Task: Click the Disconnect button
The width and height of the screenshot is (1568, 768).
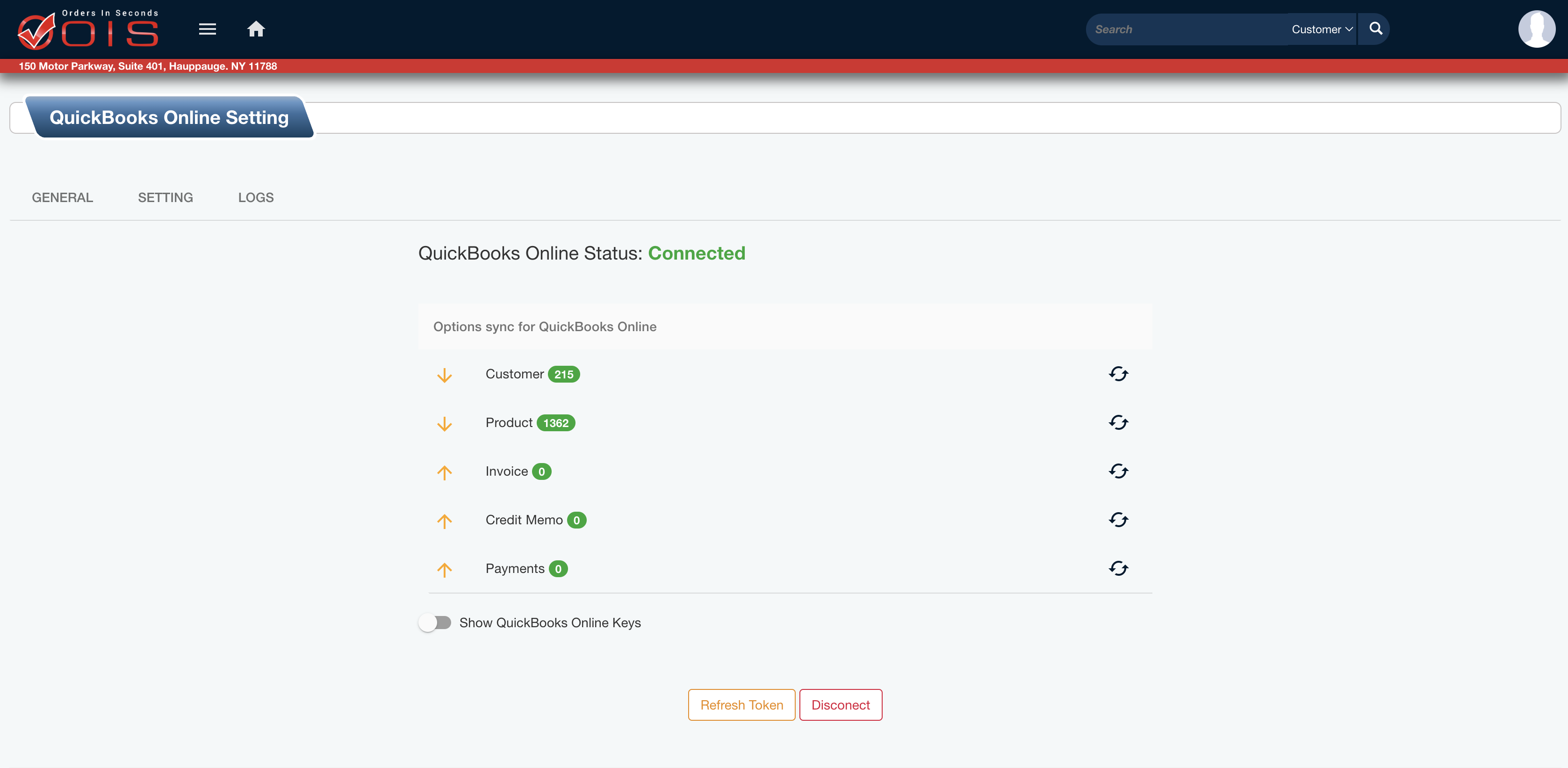Action: (x=841, y=705)
